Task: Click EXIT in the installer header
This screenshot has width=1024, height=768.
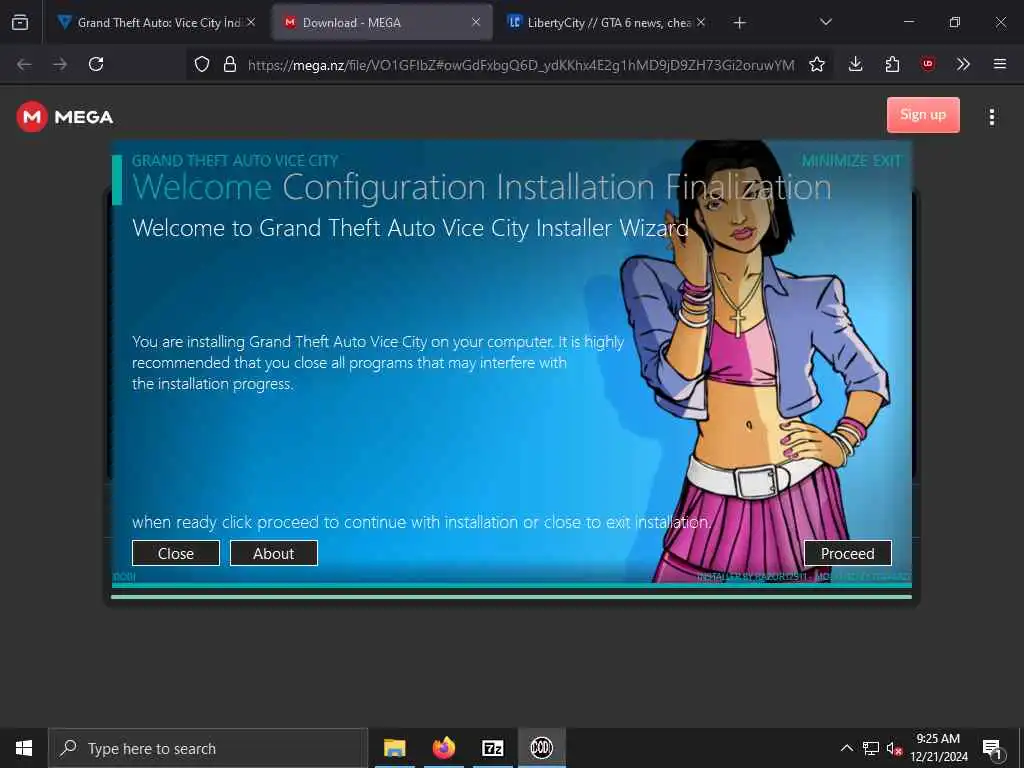Action: click(886, 161)
